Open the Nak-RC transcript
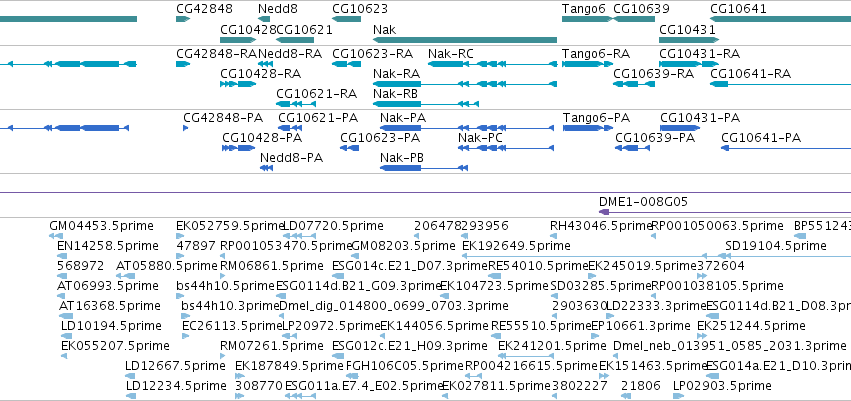Screen dimensions: 851x401 [492, 64]
